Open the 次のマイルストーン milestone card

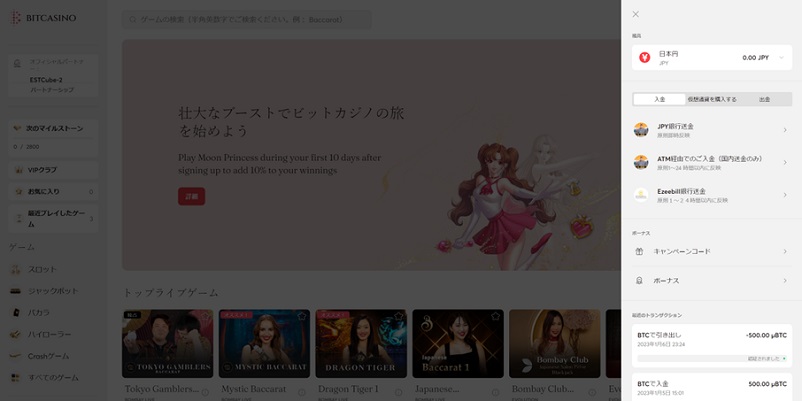(x=53, y=138)
